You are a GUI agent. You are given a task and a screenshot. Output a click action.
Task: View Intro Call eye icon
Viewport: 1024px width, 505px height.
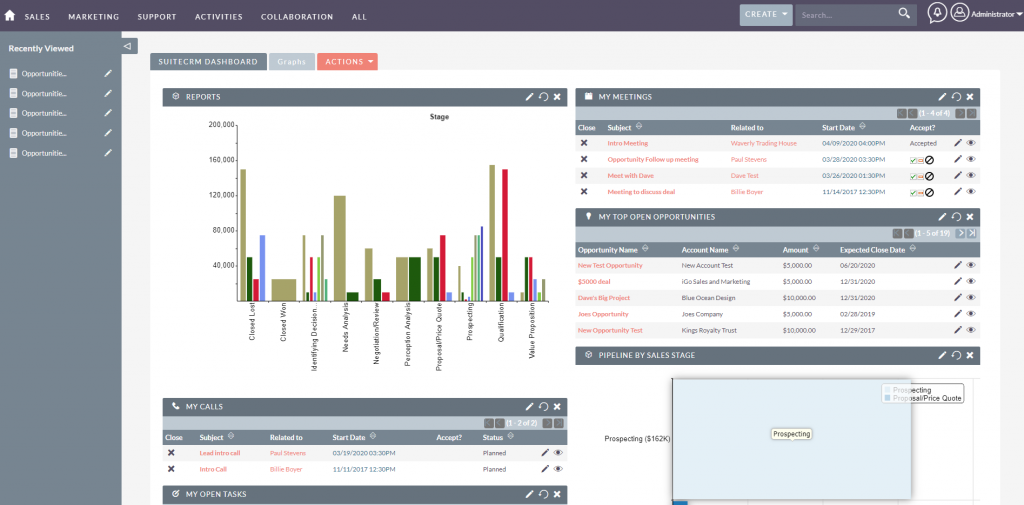(558, 468)
